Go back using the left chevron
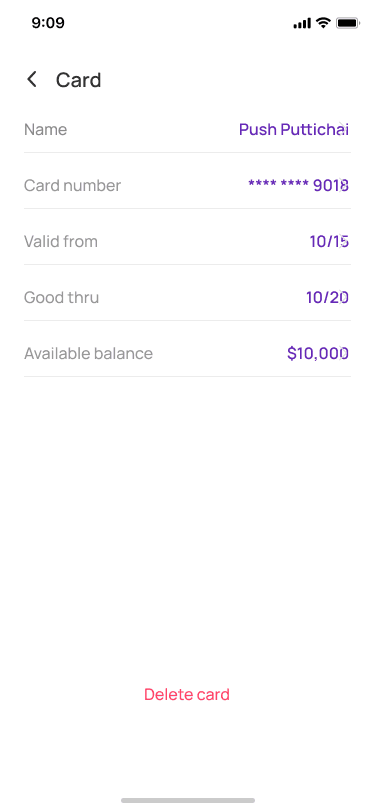375x812 pixels. (32, 80)
